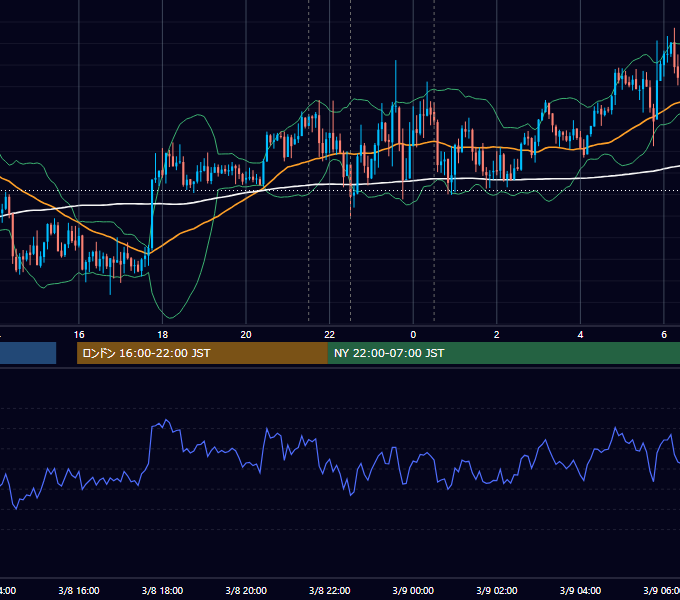Viewport: 680px width, 600px height.
Task: Click the hour 6 axis label
Action: click(664, 335)
